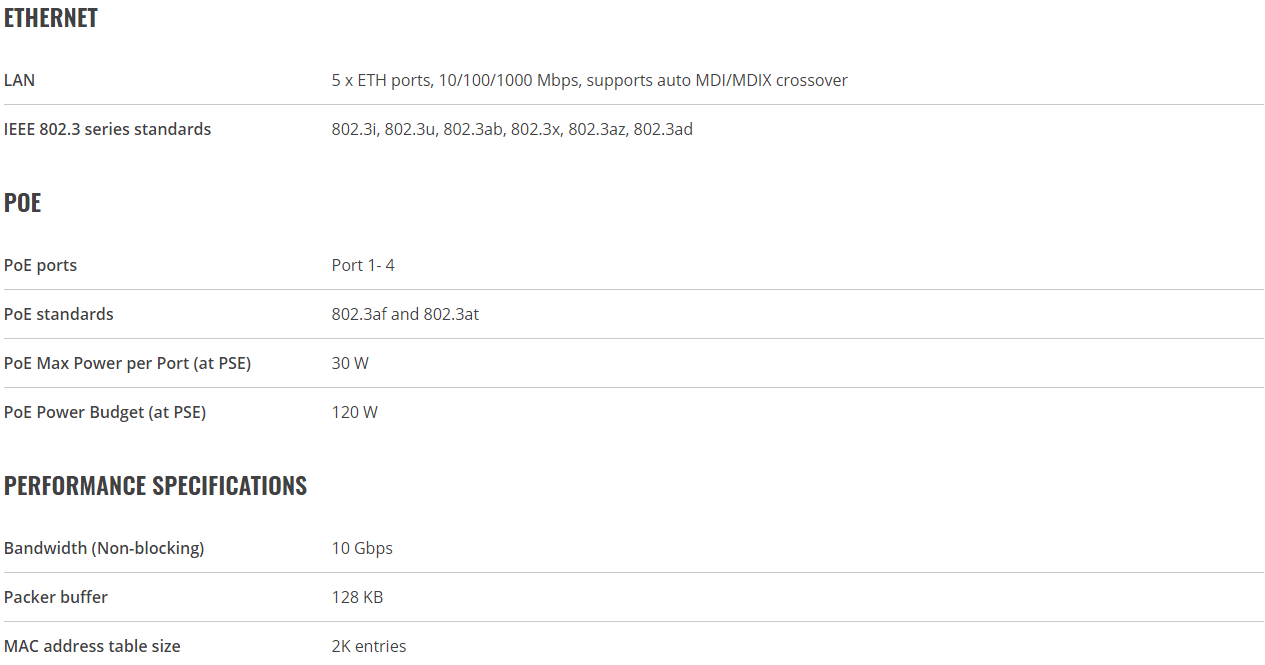Select PoE Max Power per Port label
This screenshot has width=1265, height=665.
point(127,363)
